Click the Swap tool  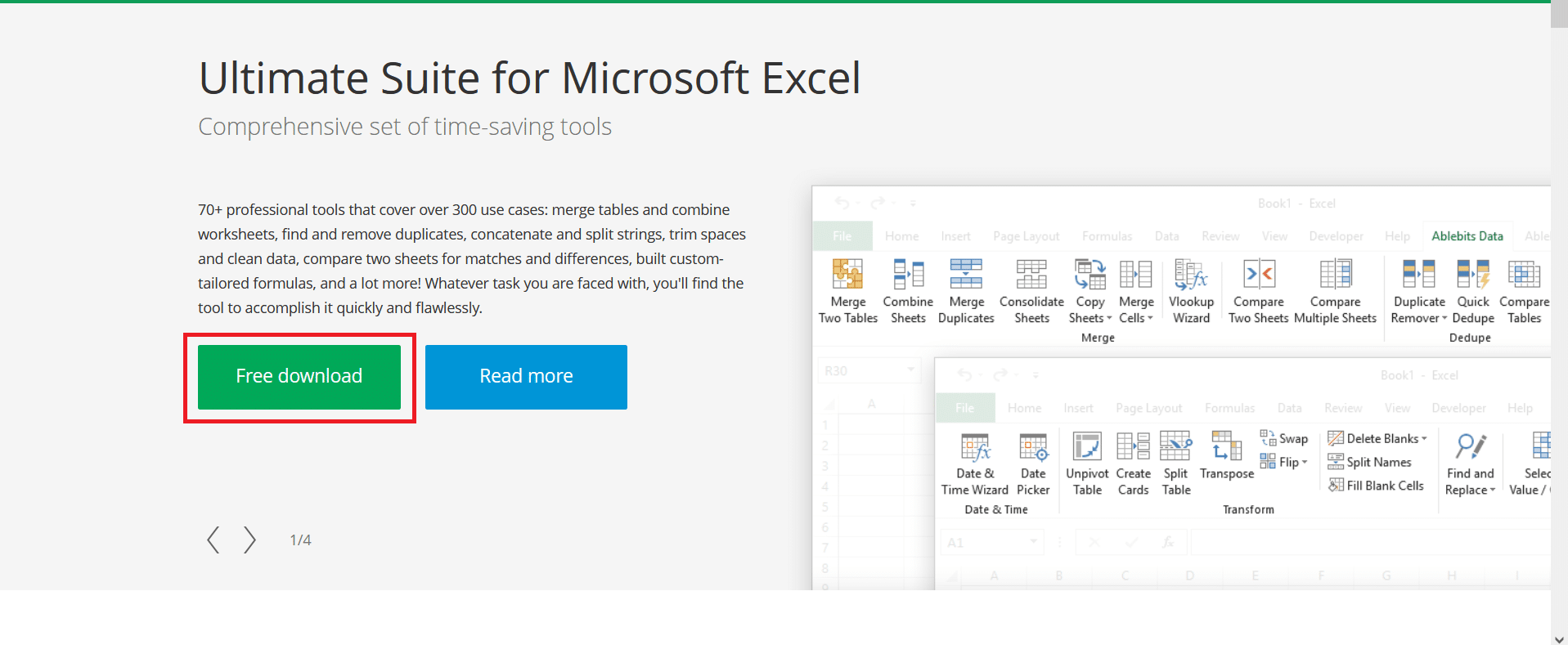click(x=1284, y=439)
